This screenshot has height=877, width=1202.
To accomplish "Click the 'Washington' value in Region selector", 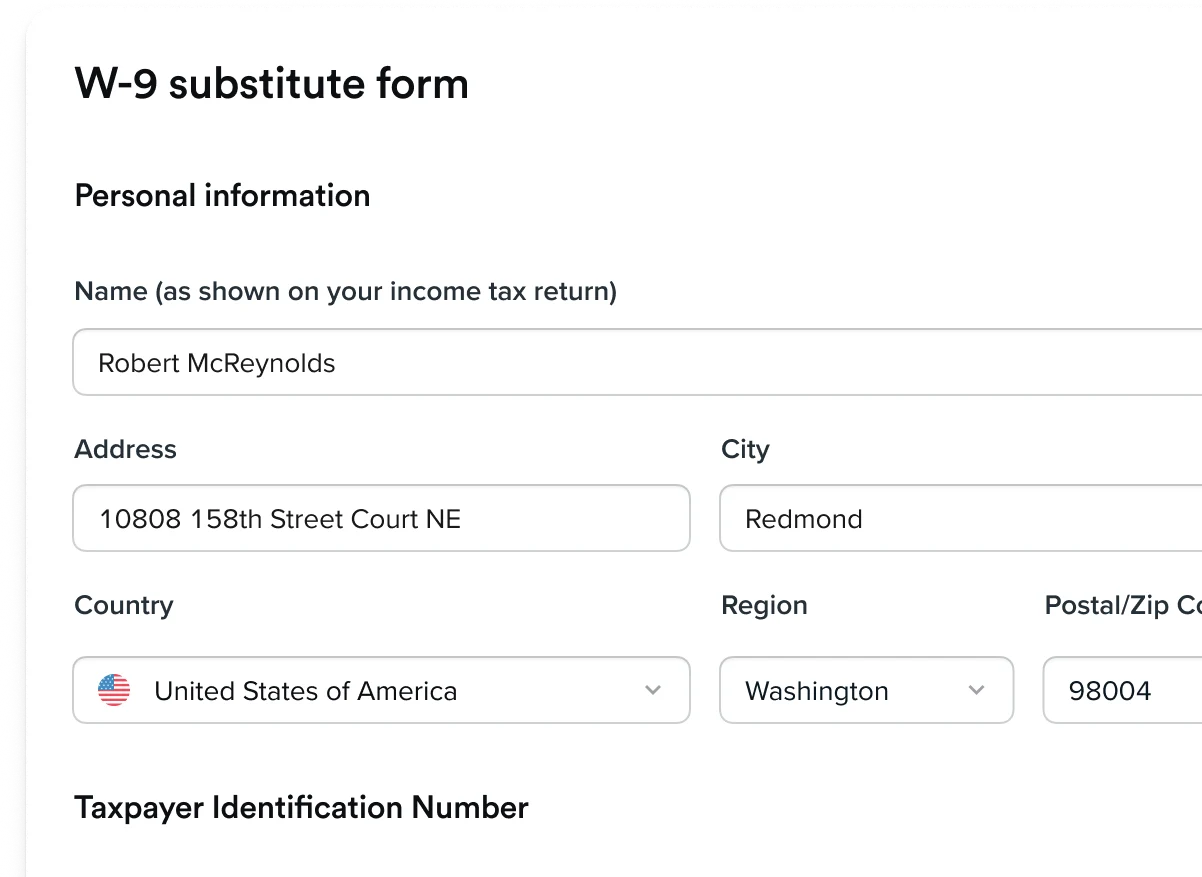I will (817, 691).
